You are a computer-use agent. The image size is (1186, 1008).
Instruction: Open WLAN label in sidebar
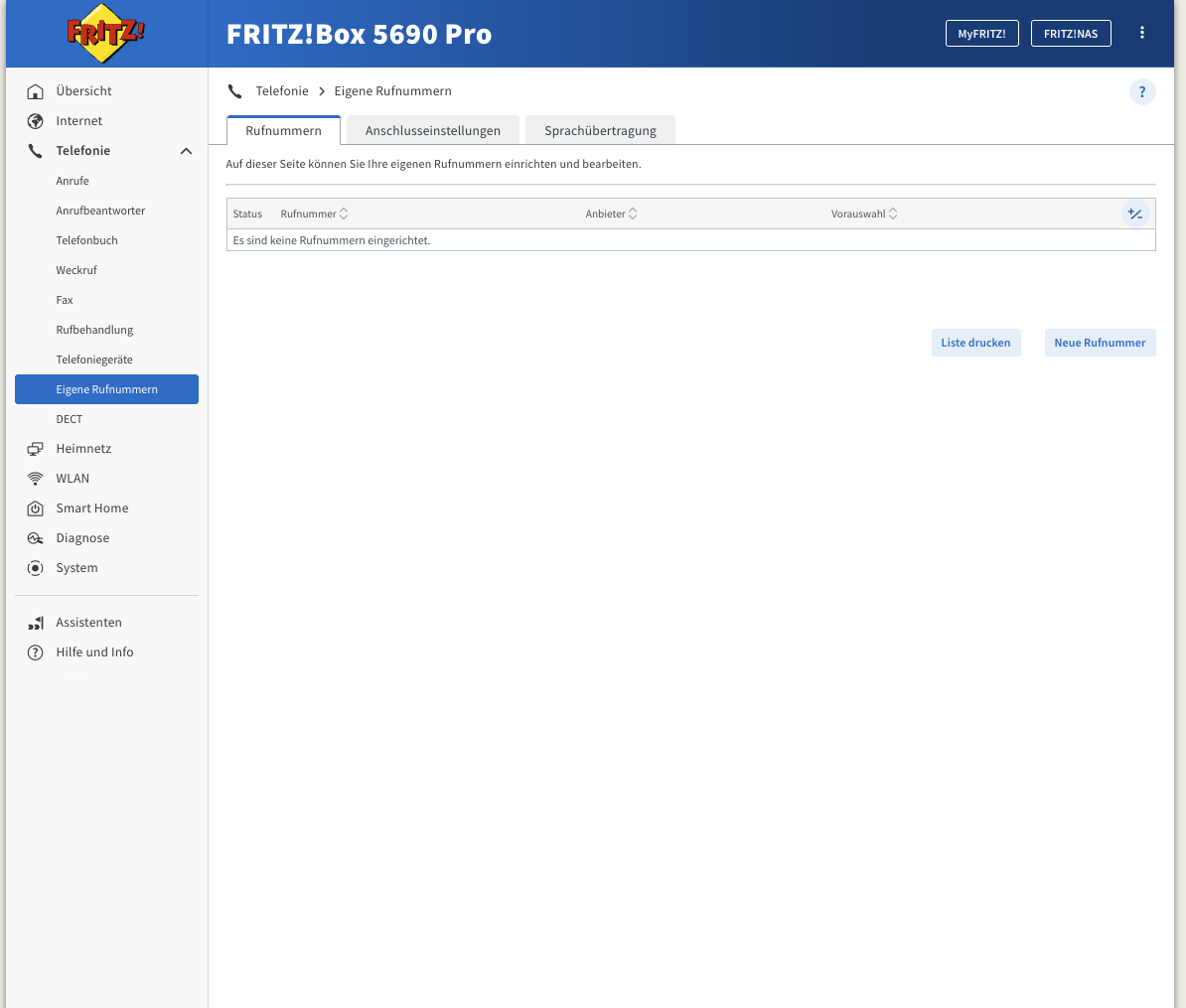click(73, 479)
